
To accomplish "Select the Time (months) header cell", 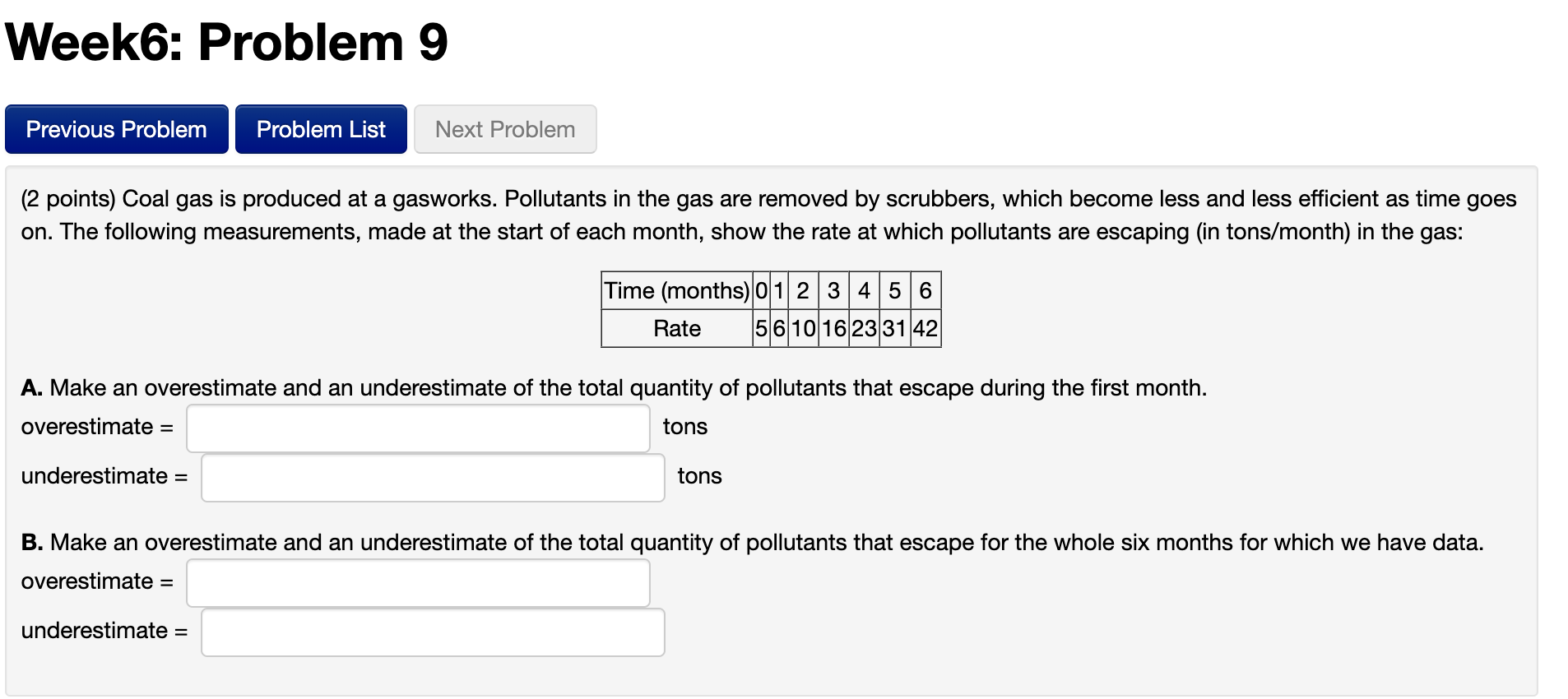I will pos(675,290).
